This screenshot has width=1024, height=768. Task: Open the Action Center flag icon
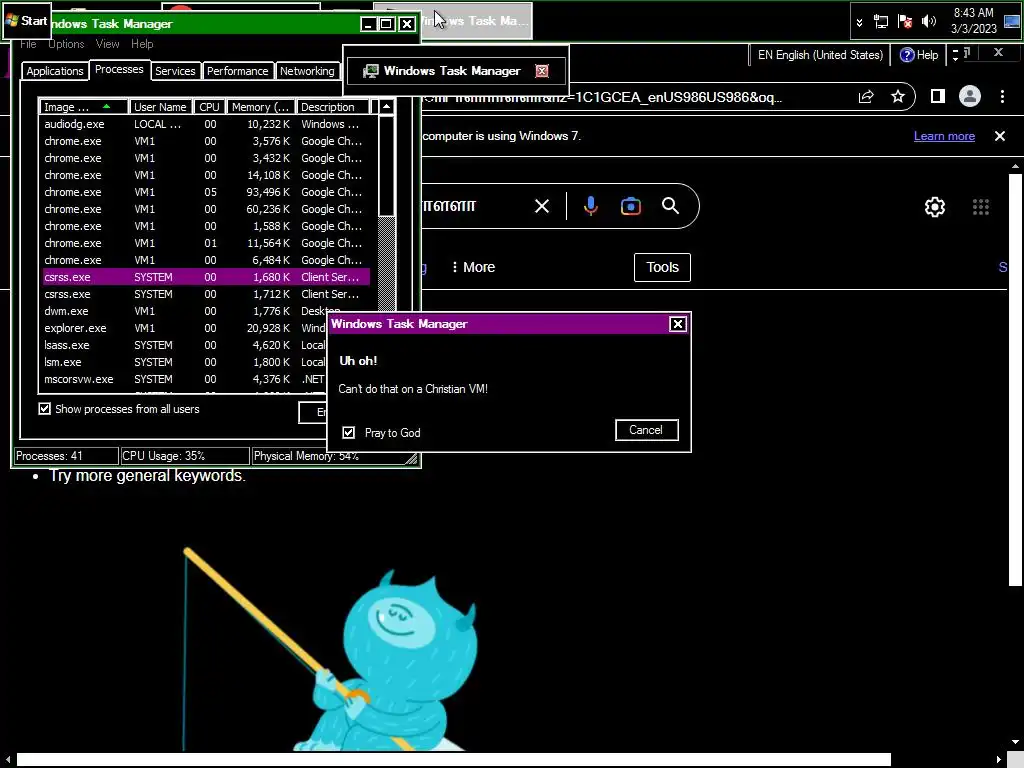pyautogui.click(x=904, y=22)
